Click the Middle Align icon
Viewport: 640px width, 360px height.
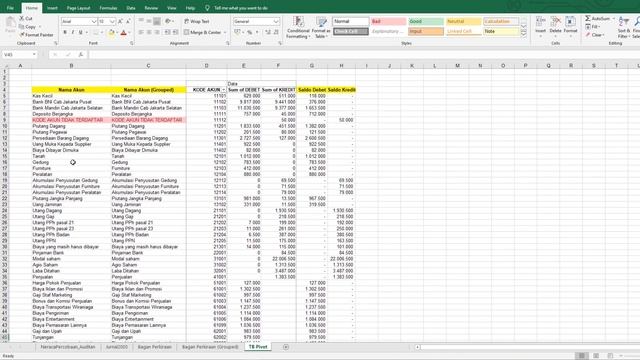coord(149,21)
